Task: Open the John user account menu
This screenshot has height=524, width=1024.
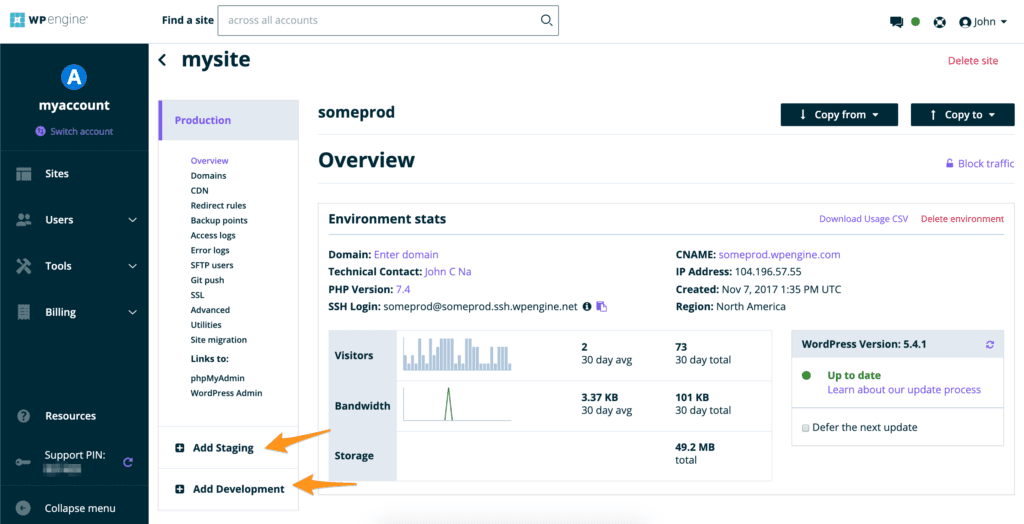Action: (978, 22)
